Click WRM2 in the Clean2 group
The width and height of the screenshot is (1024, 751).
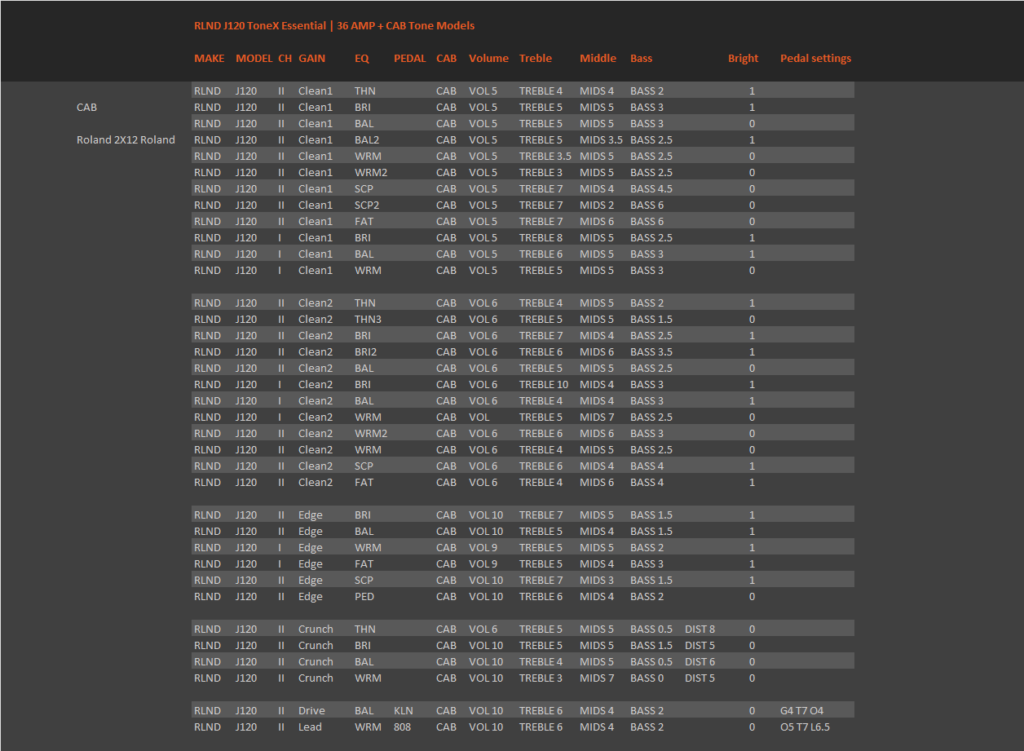(x=371, y=434)
